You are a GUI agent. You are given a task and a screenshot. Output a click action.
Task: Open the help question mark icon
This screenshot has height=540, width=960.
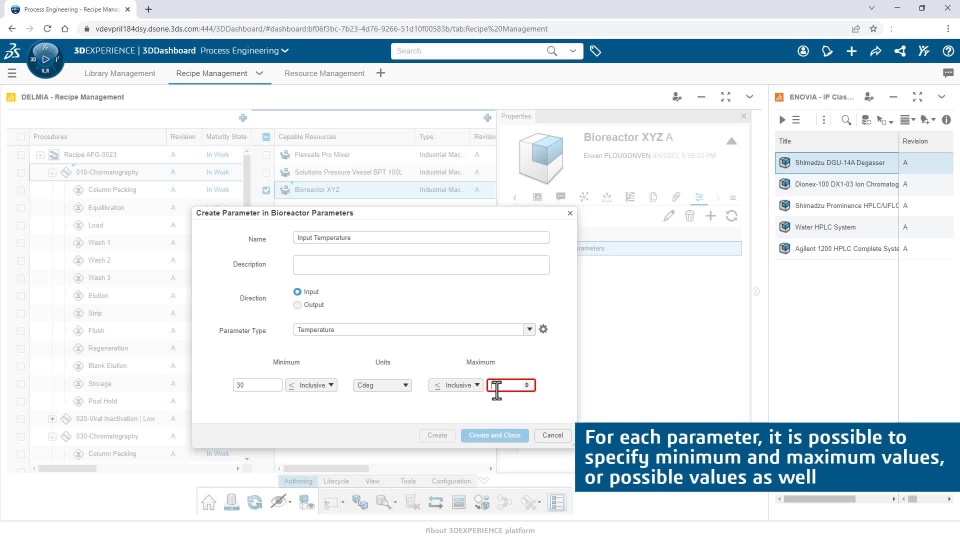948,51
